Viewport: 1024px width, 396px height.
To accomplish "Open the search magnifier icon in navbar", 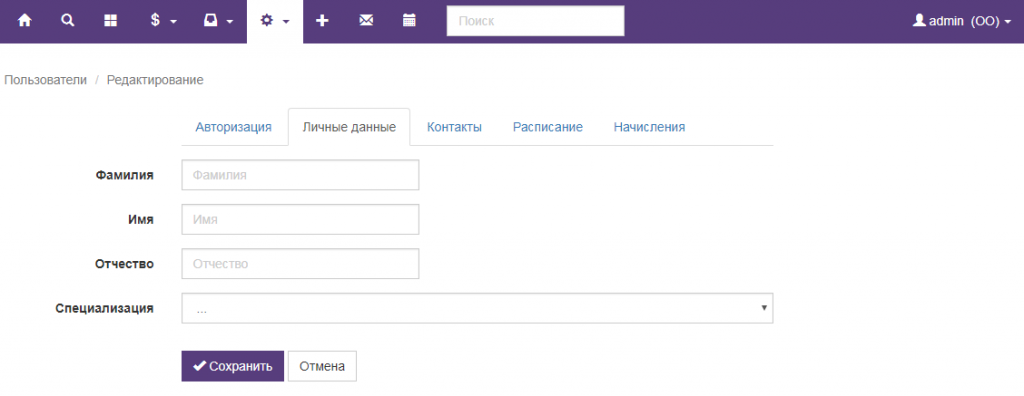I will [67, 21].
